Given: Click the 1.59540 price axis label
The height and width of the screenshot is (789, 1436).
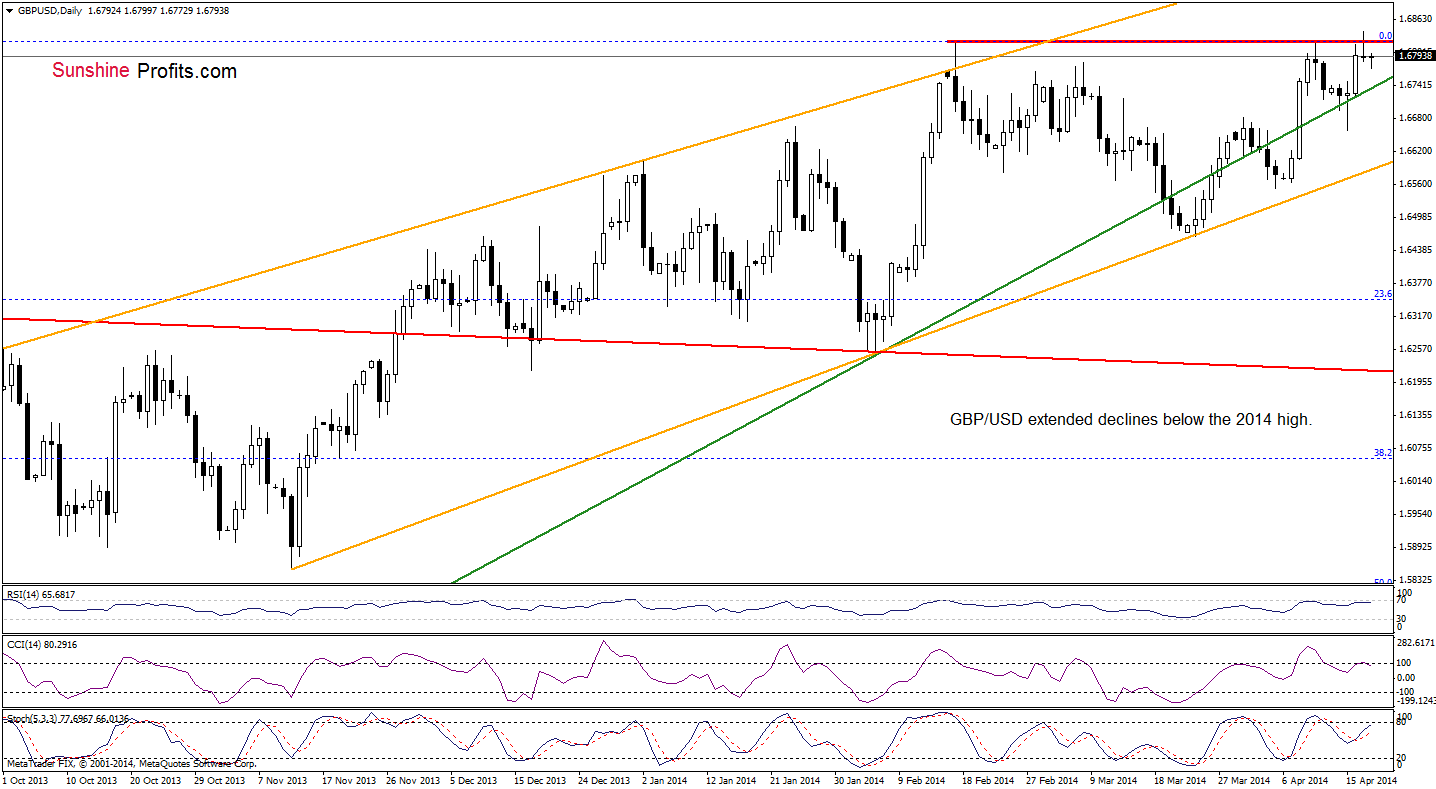Looking at the screenshot, I should 1416,514.
